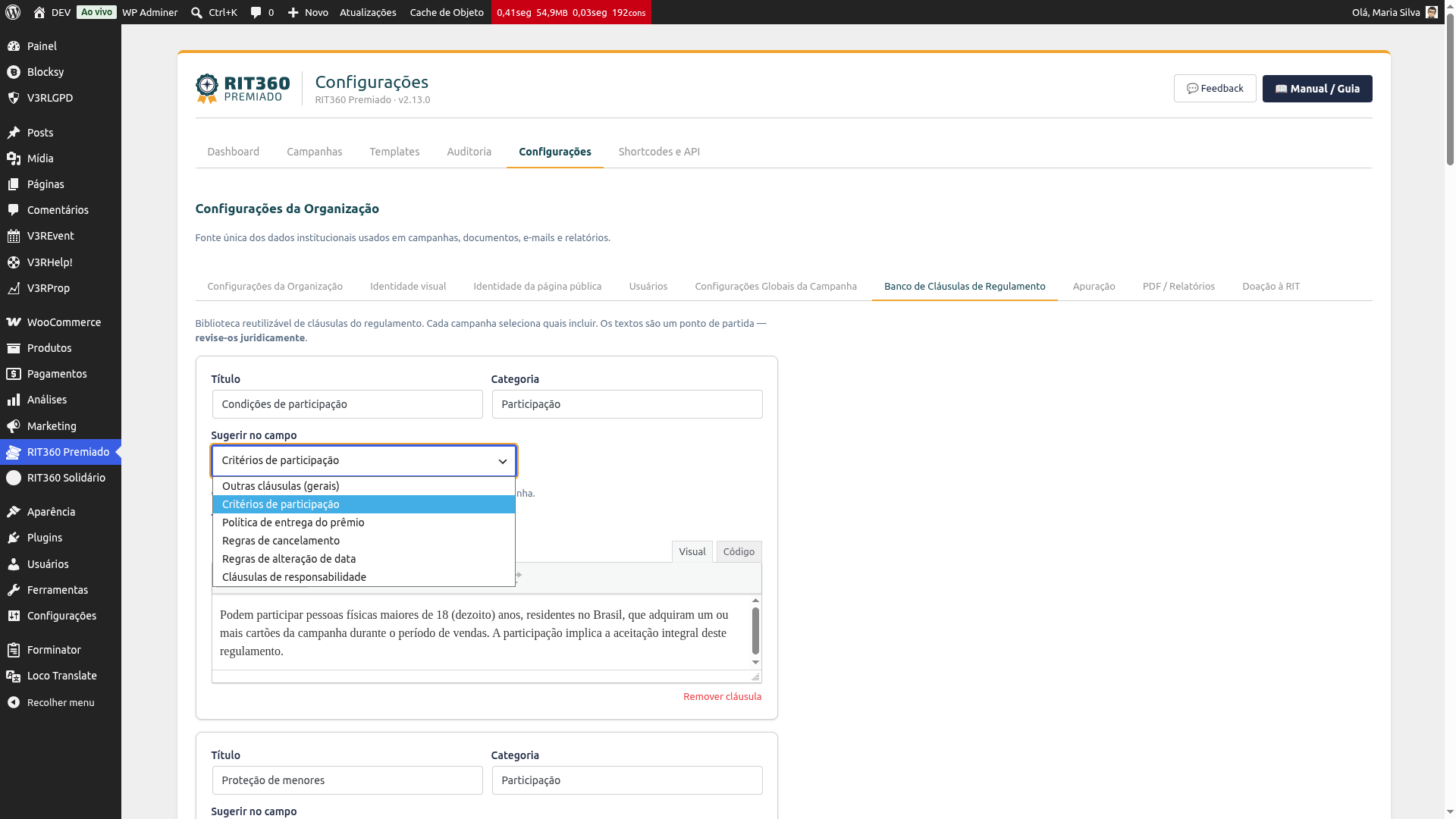The height and width of the screenshot is (819, 1456).
Task: Click Cache de Objeto in admin bar
Action: (447, 12)
